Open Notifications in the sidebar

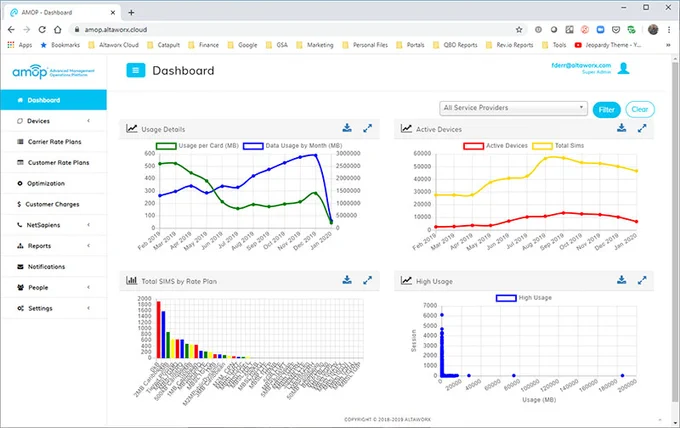[x=53, y=267]
